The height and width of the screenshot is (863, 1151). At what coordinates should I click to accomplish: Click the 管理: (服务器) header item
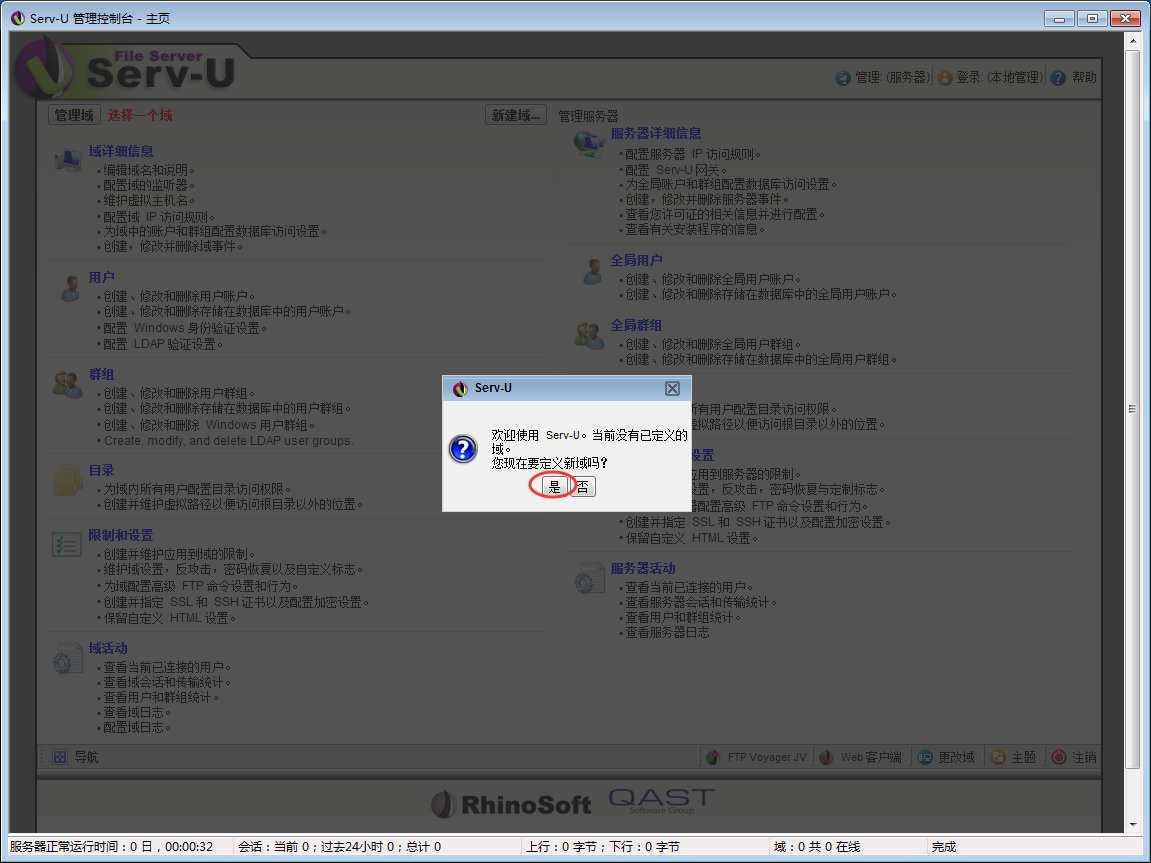coord(883,77)
